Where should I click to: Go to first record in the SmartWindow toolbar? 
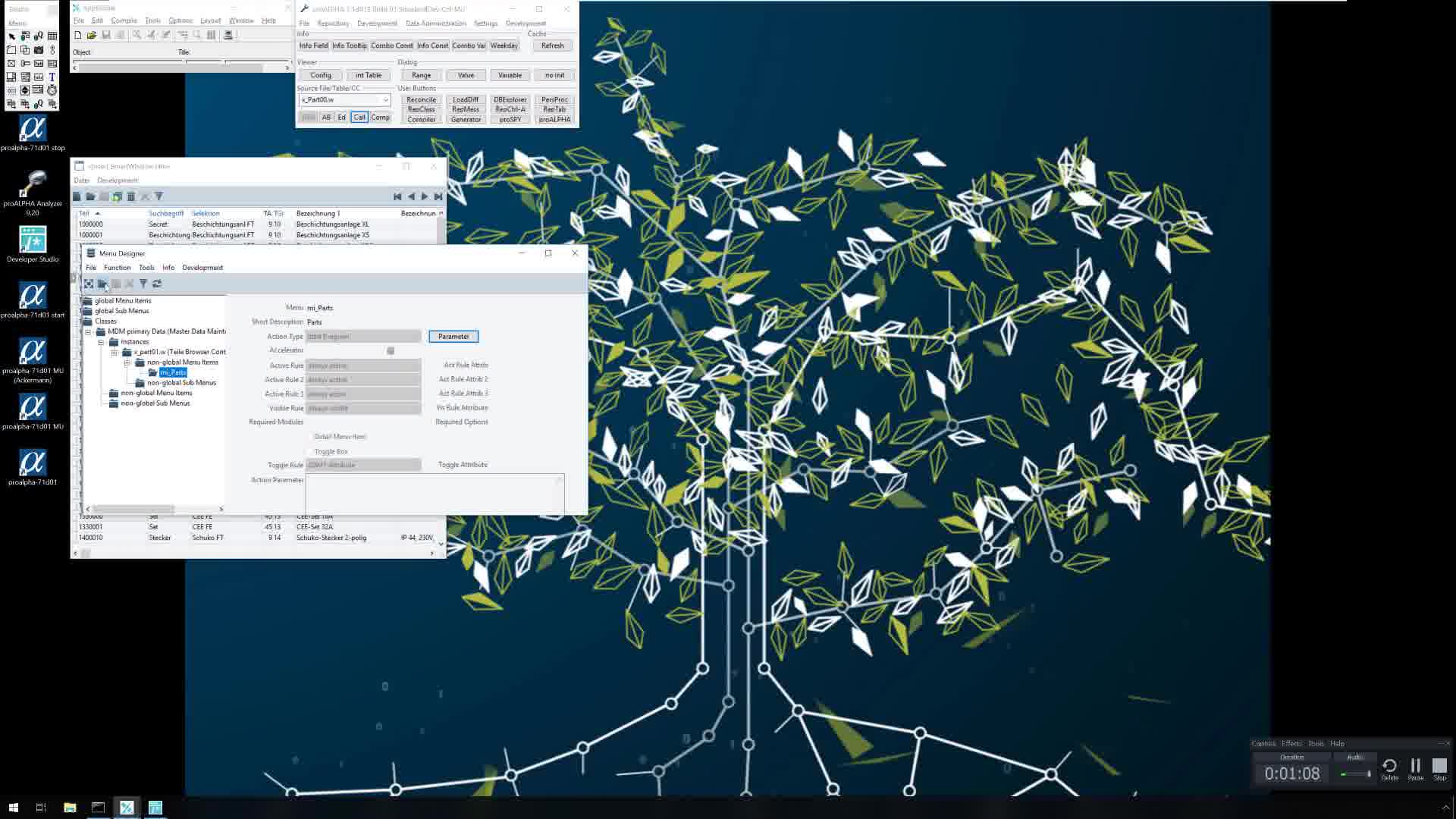pyautogui.click(x=397, y=196)
